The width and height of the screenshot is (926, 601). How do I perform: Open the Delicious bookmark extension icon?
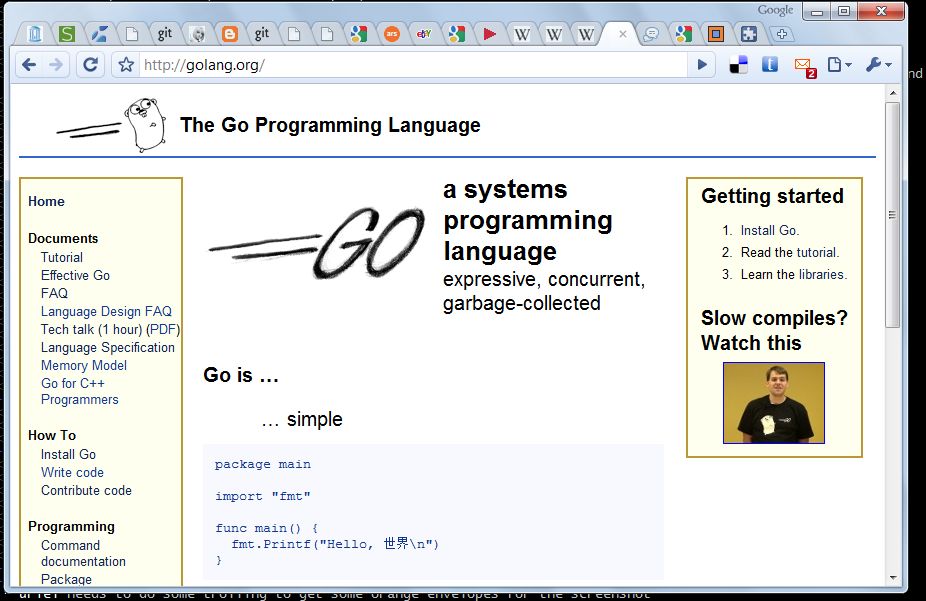738,64
